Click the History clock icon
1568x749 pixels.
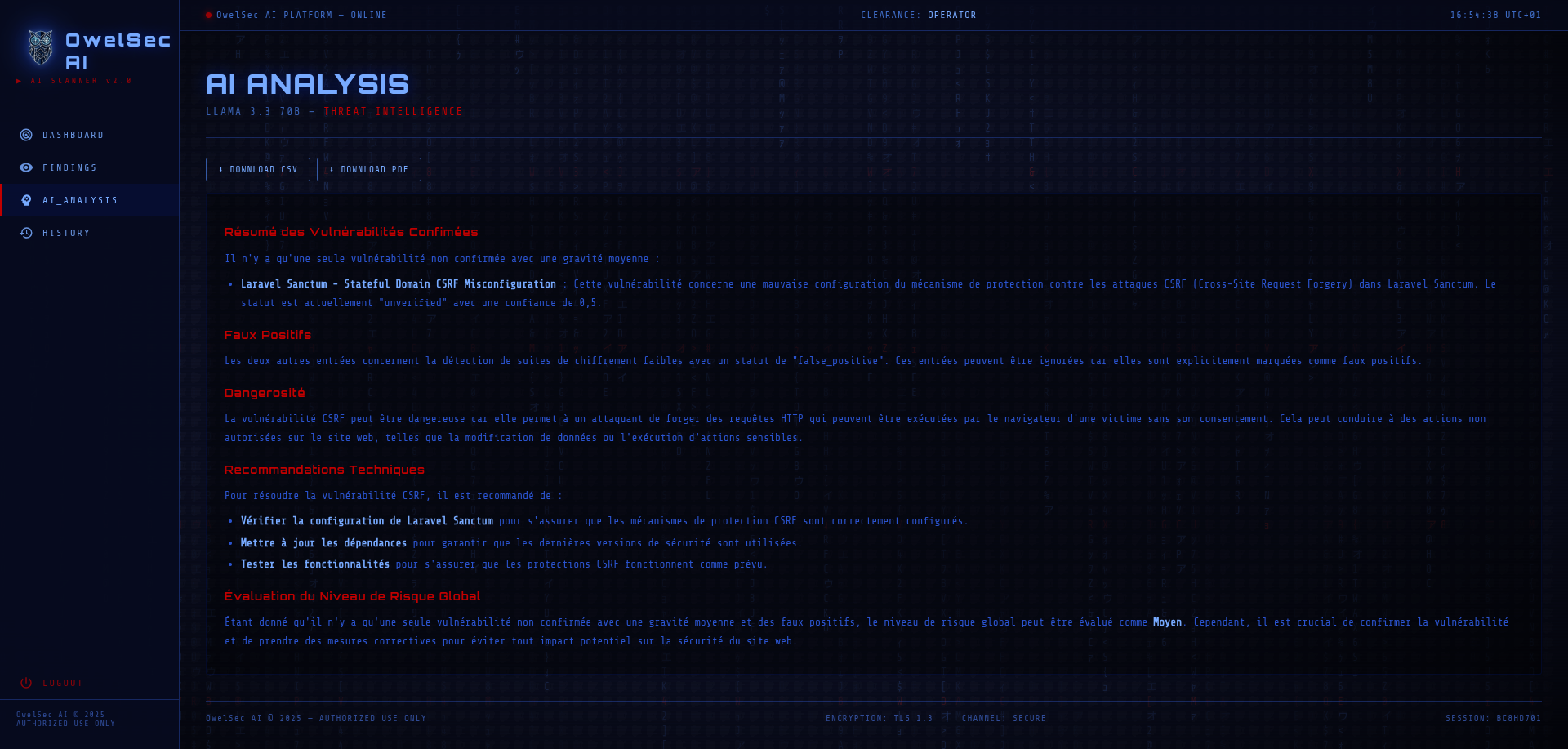click(x=26, y=233)
